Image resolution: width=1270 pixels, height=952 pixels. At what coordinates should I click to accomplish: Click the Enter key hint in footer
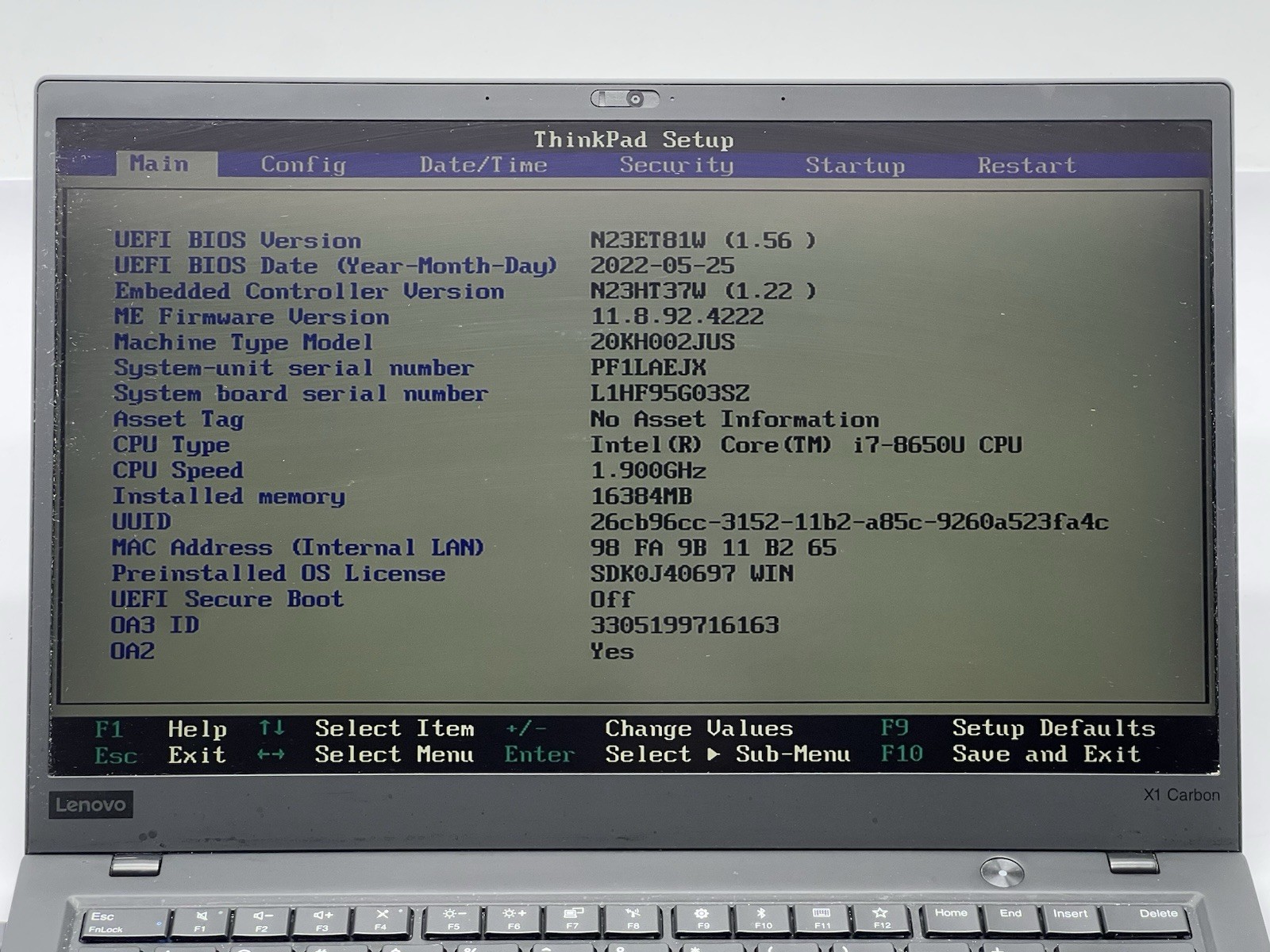(539, 754)
